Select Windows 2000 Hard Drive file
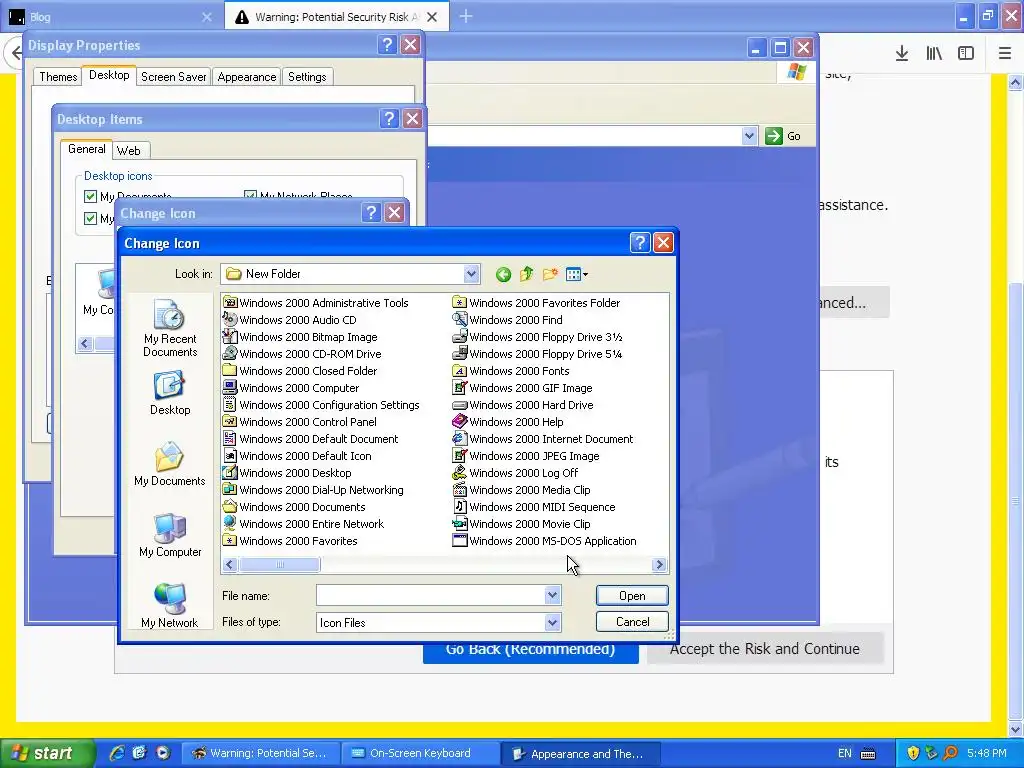The width and height of the screenshot is (1024, 768). click(523, 404)
